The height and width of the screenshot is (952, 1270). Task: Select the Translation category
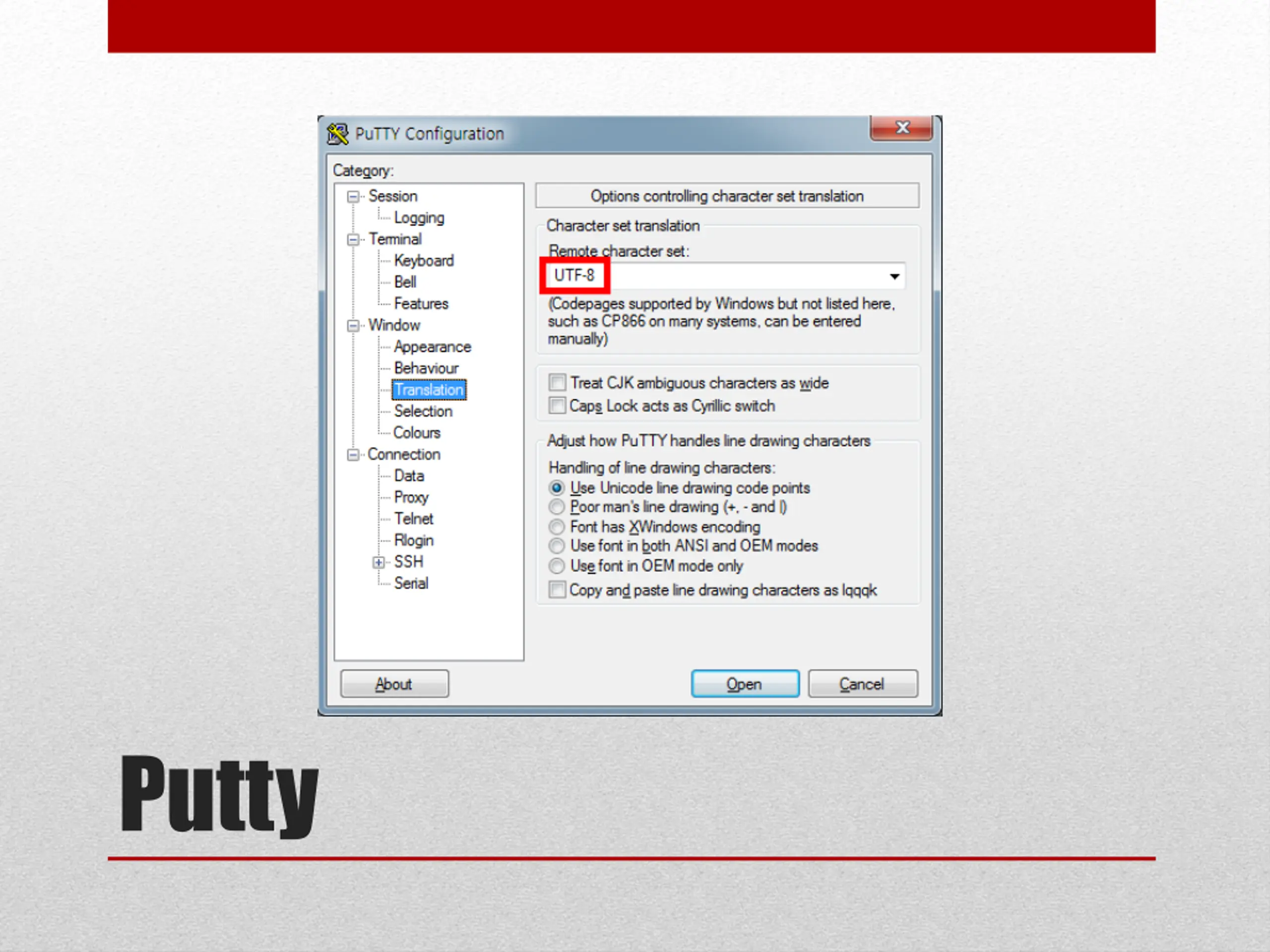[x=429, y=390]
